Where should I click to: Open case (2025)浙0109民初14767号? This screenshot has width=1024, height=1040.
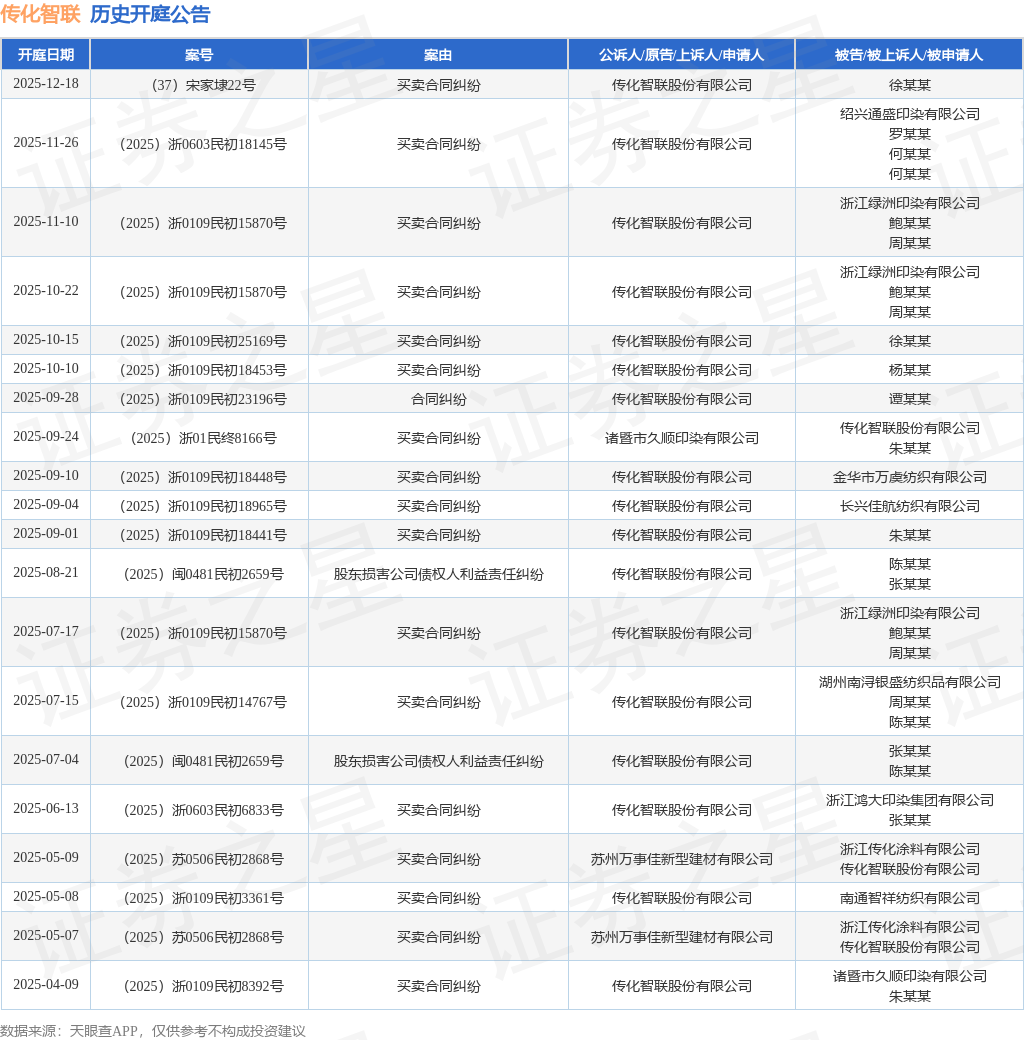tap(203, 702)
